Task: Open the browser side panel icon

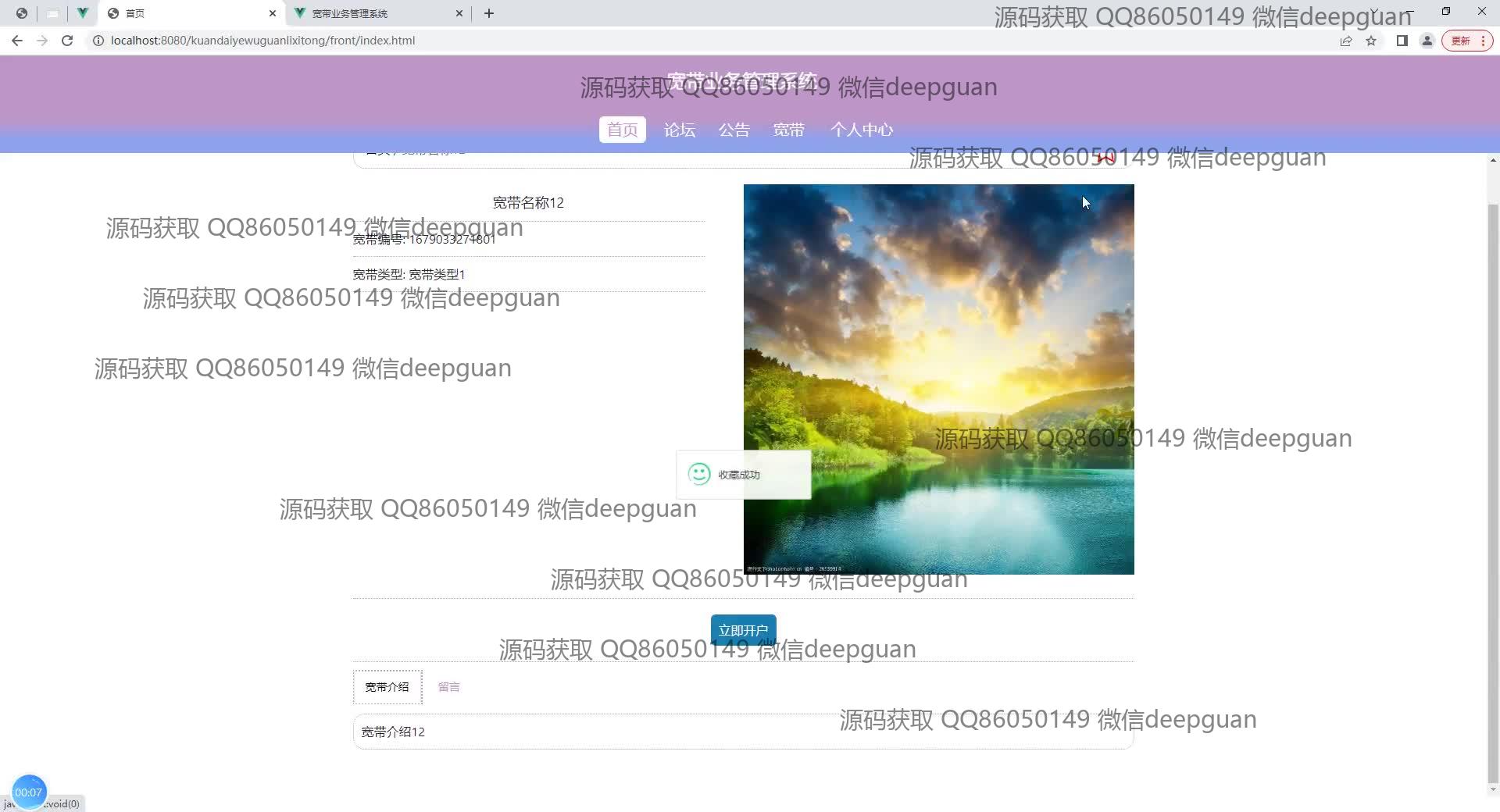Action: click(1402, 41)
